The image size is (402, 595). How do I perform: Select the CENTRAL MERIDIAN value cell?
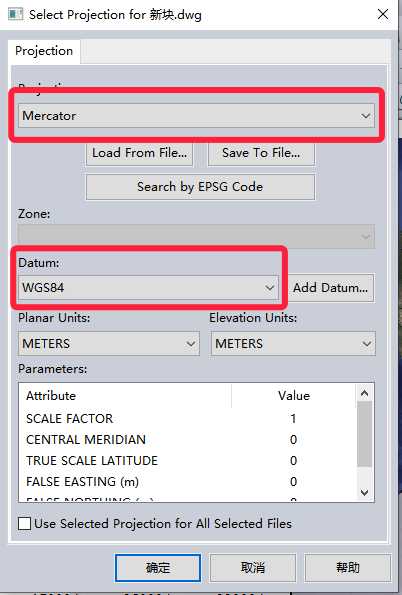pos(293,440)
